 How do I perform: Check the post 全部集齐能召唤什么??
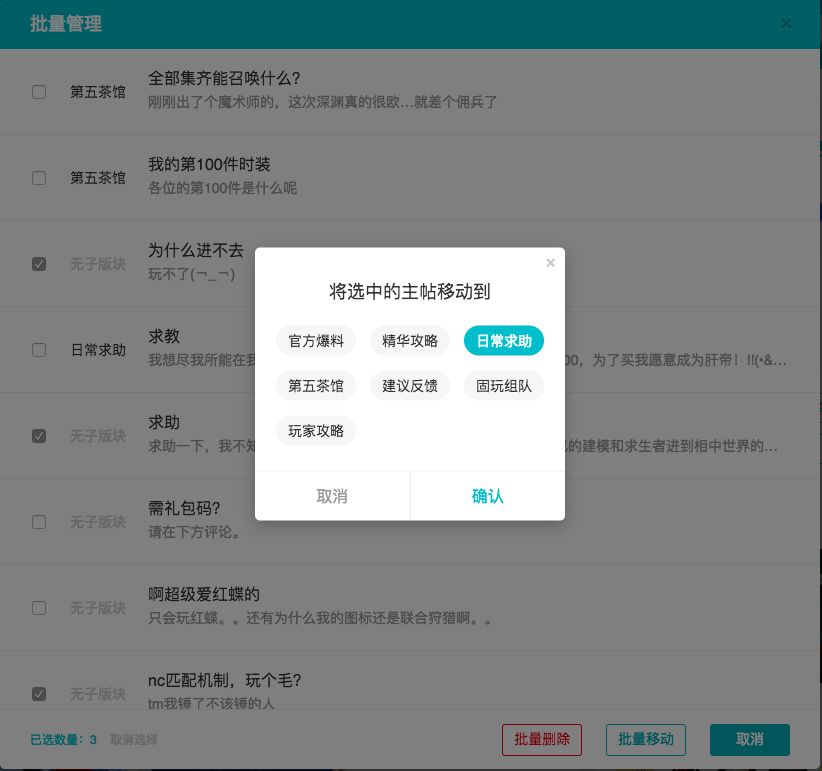click(x=39, y=91)
